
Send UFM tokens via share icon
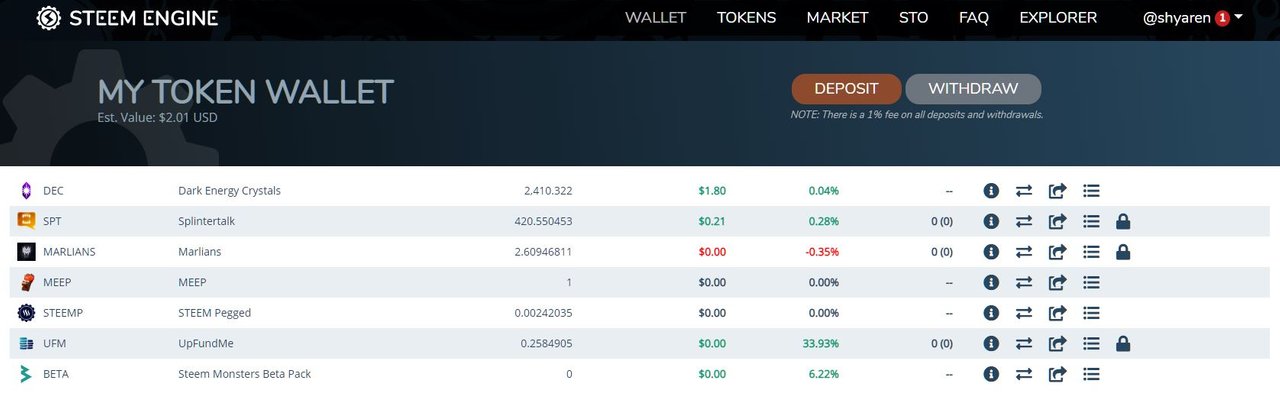[1058, 344]
